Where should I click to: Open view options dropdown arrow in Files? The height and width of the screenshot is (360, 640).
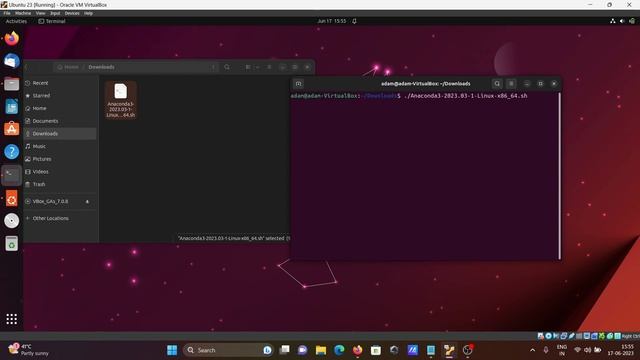(x=257, y=67)
